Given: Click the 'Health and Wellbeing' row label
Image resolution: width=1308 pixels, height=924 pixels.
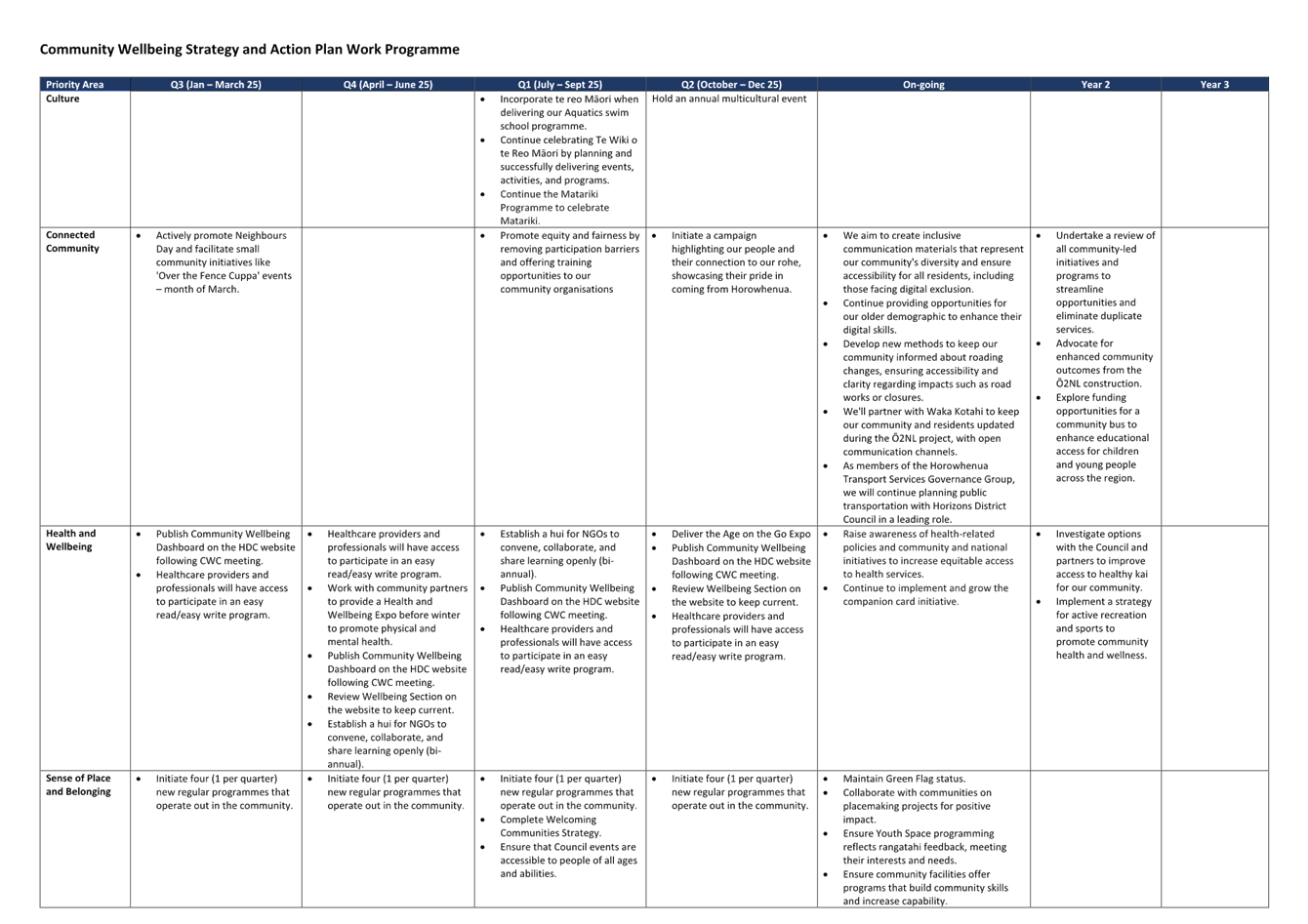Looking at the screenshot, I should 70,541.
